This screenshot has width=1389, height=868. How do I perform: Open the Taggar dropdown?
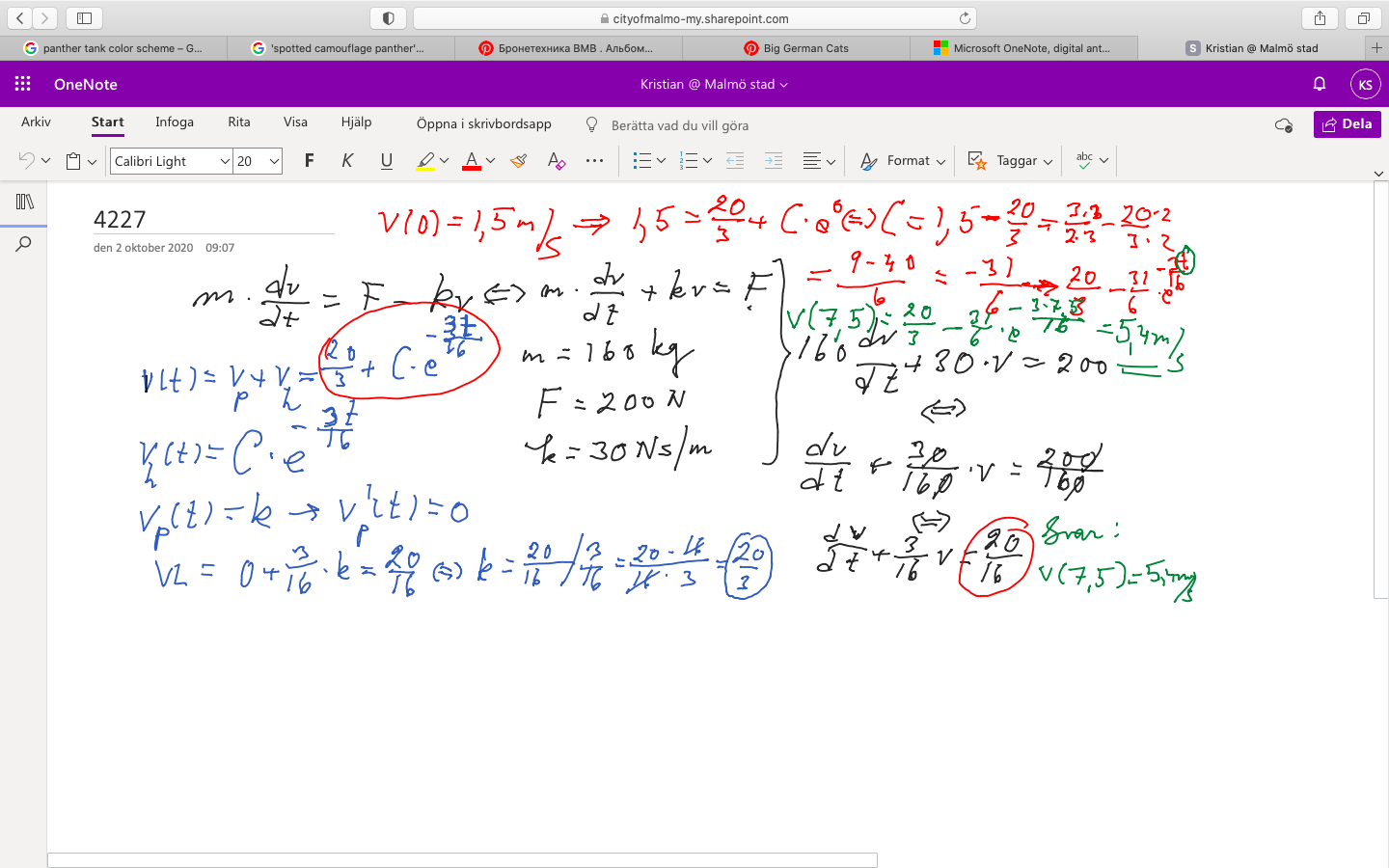coord(1011,161)
